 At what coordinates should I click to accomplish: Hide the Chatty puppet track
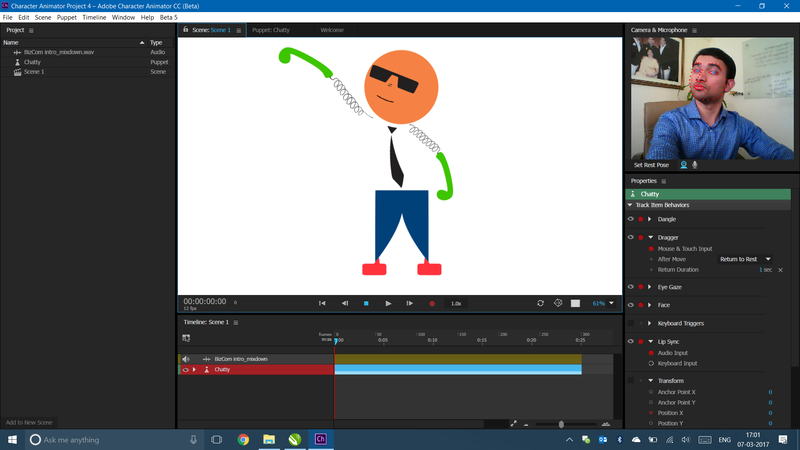click(x=185, y=370)
